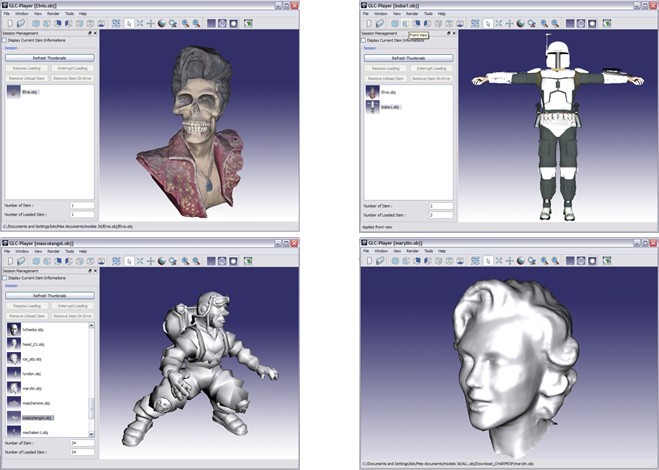The image size is (659, 470).
Task: Choose the arrow select tool in Elvis.obj window
Action: [x=129, y=24]
